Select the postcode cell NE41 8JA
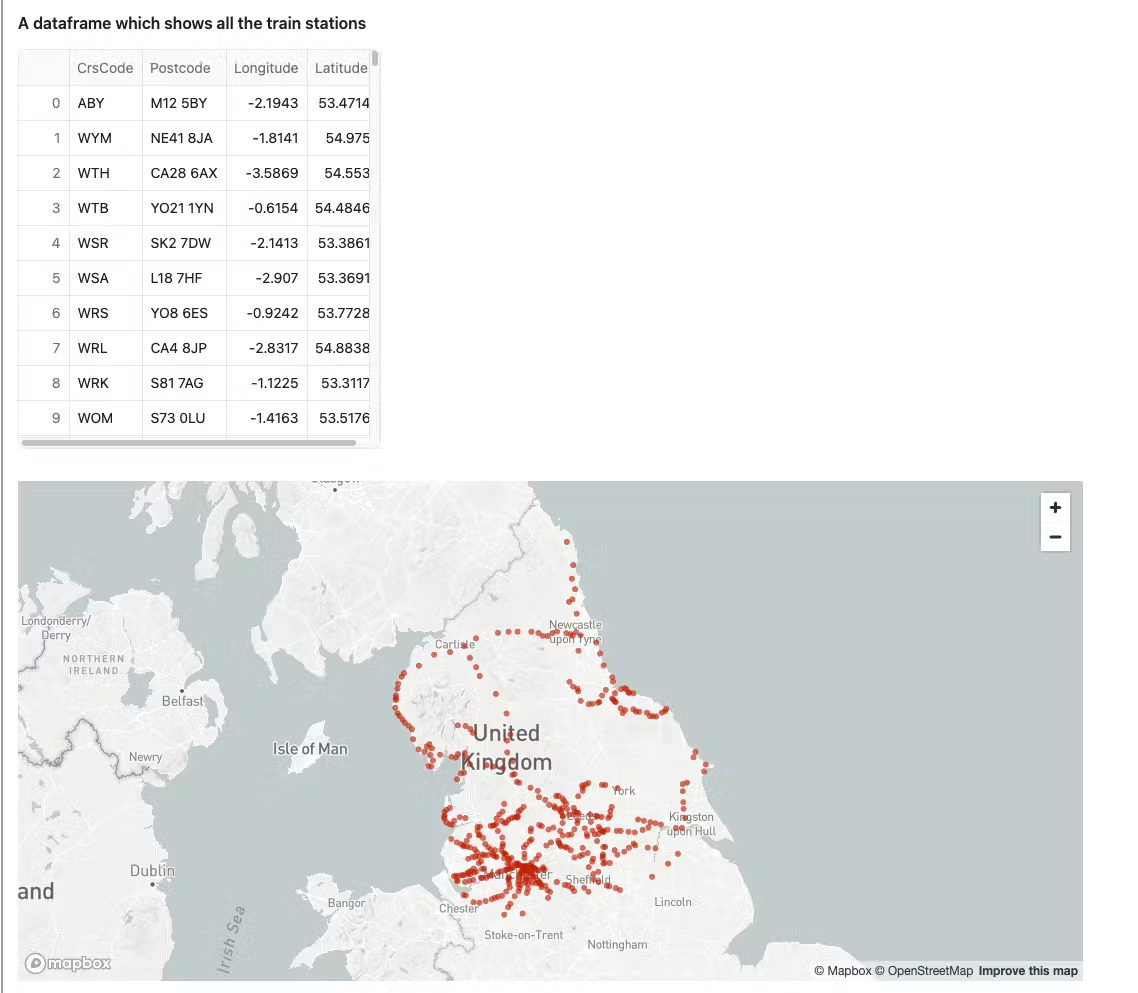Screen dimensions: 1138x993 181,138
